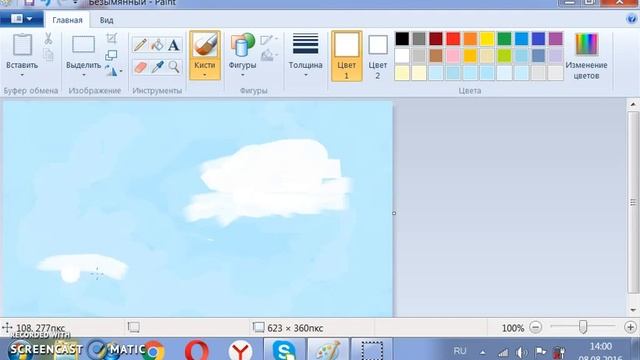Open the Select (Выделить) dropdown arrow

pos(83,75)
